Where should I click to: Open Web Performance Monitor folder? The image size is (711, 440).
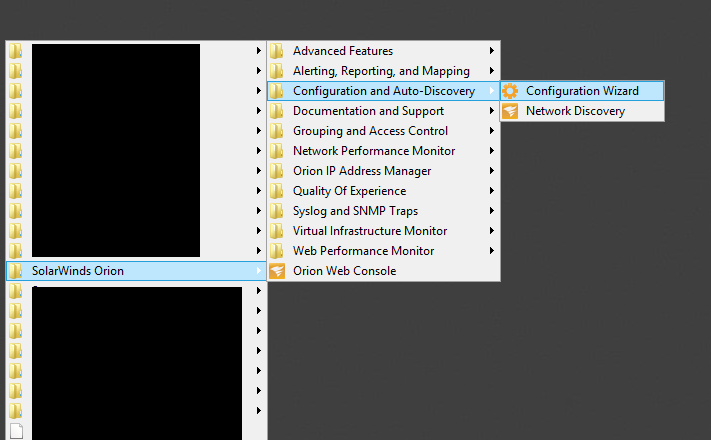pyautogui.click(x=384, y=250)
